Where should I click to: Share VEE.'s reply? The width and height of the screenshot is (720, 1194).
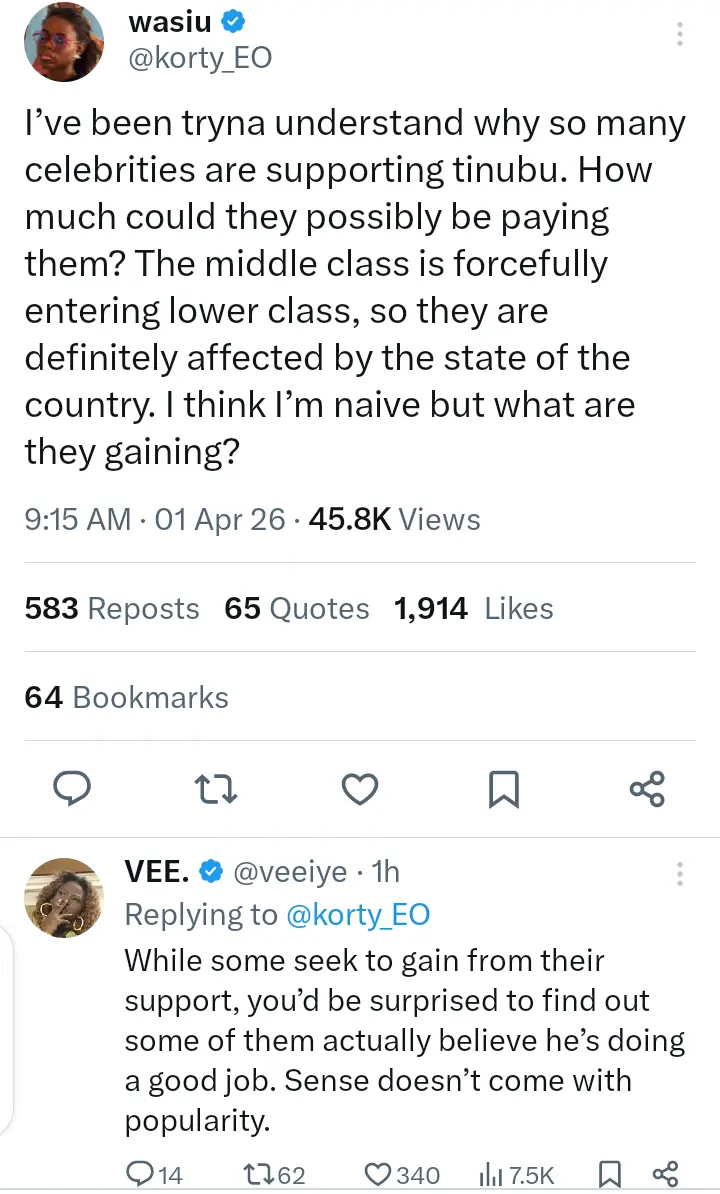pyautogui.click(x=665, y=1174)
